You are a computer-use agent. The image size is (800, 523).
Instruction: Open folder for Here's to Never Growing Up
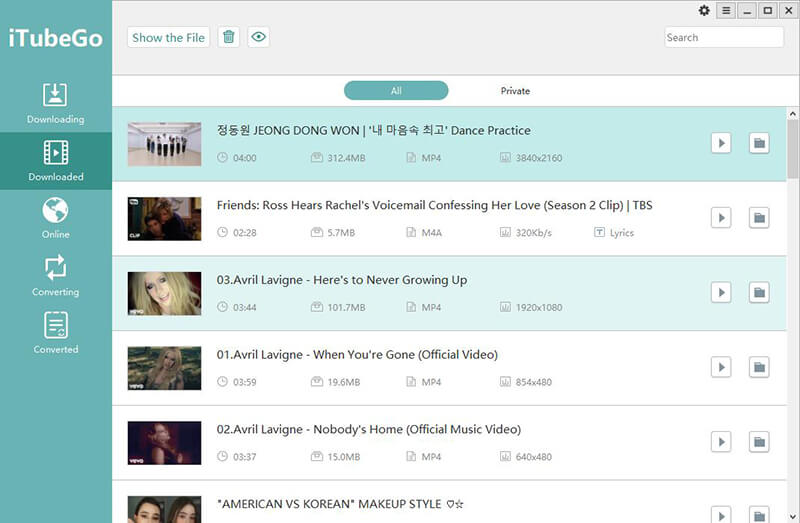(x=759, y=292)
